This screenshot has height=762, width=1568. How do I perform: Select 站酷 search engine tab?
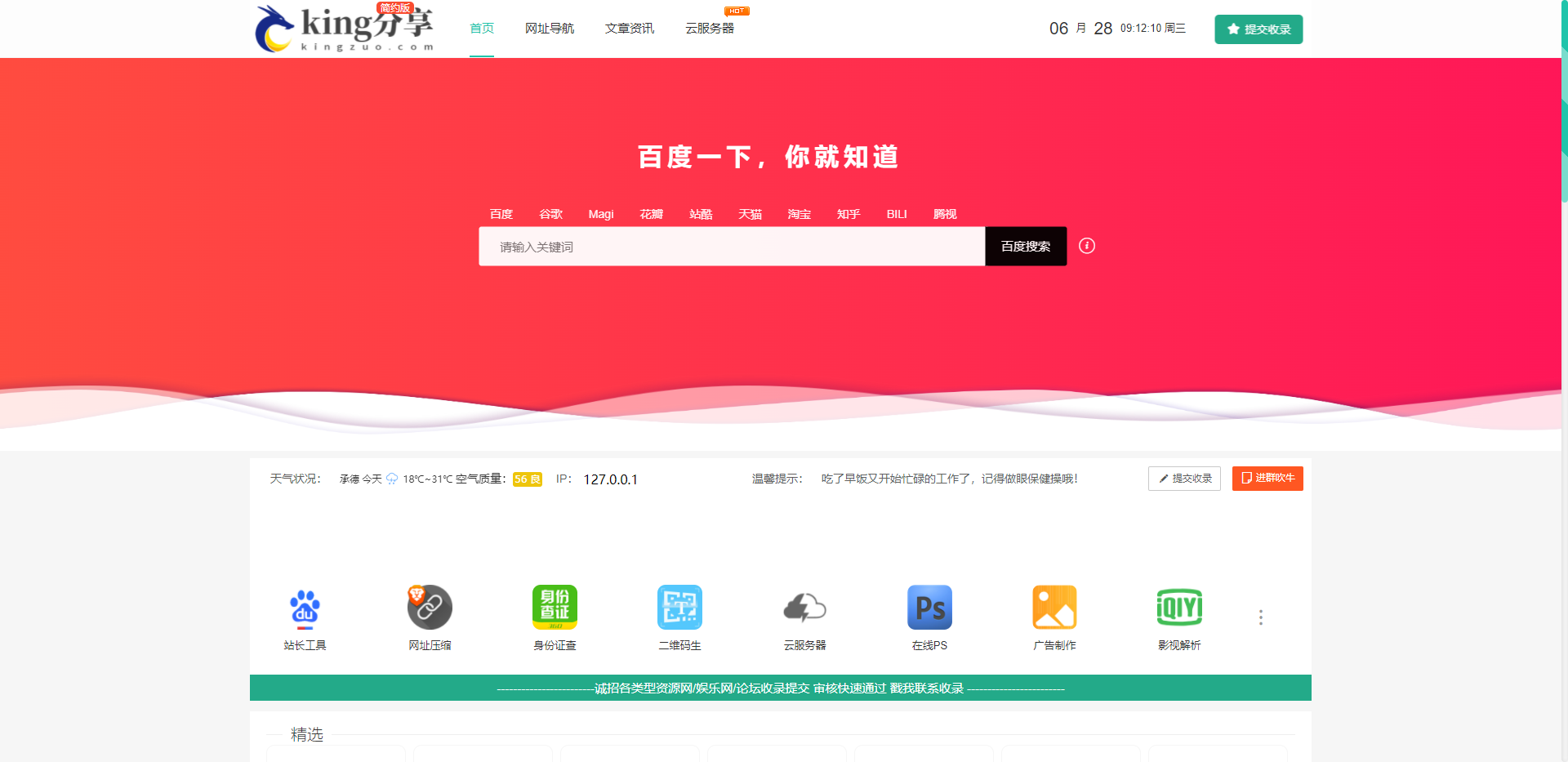[701, 214]
